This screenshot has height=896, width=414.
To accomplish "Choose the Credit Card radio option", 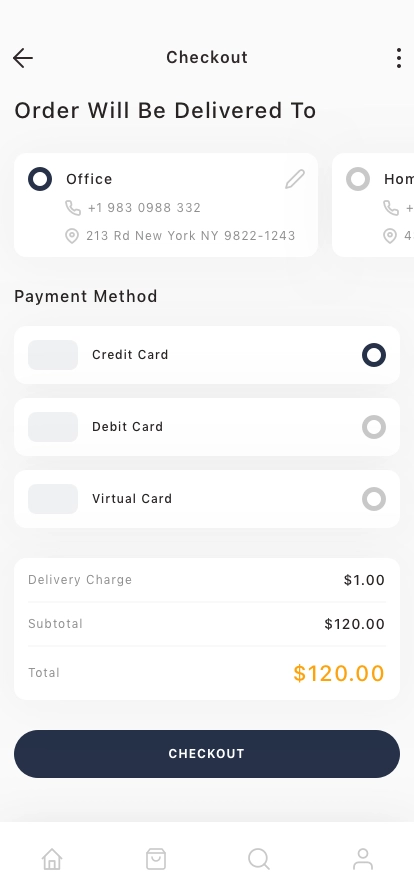I will click(374, 355).
